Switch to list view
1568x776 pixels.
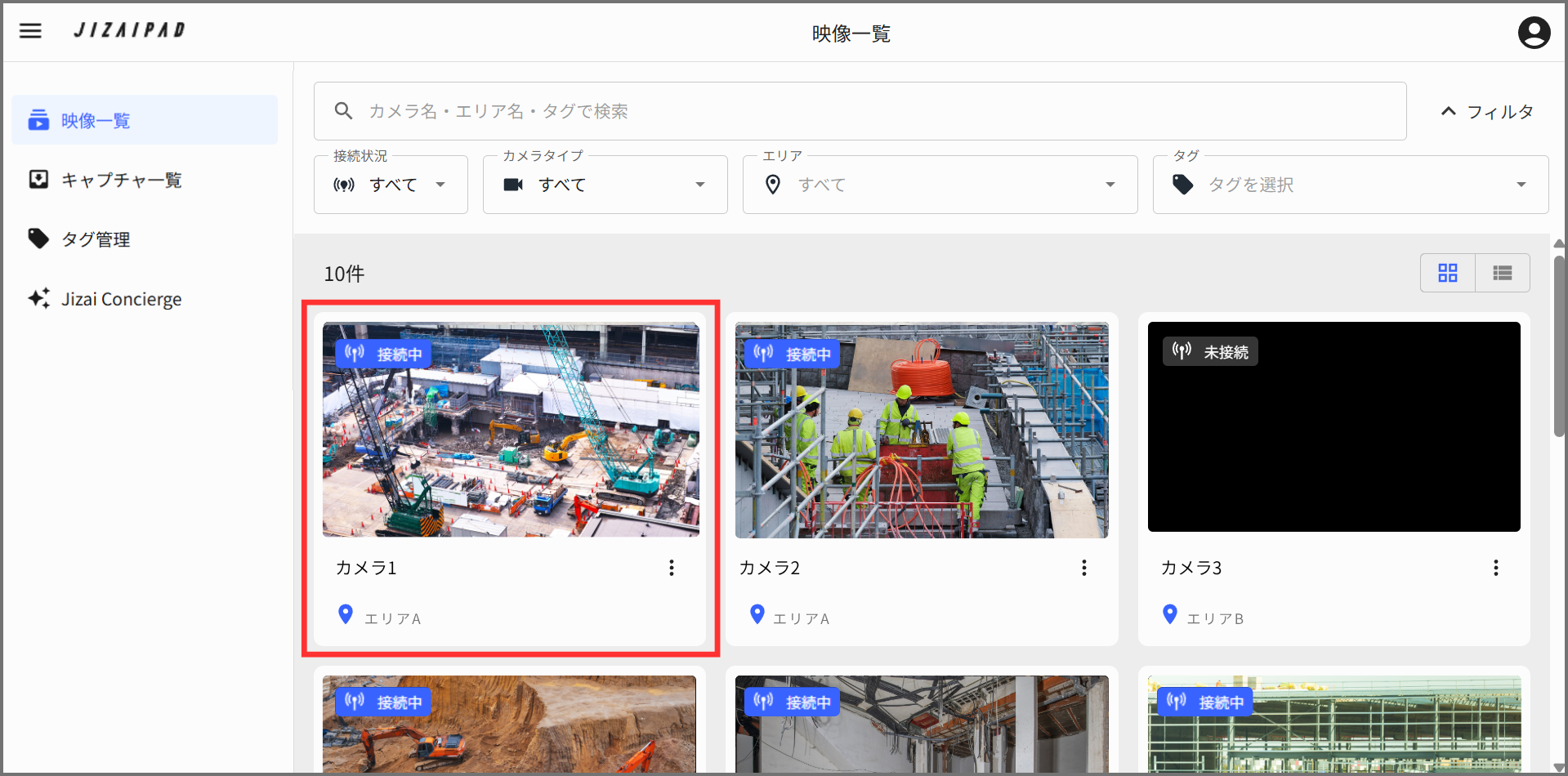(x=1503, y=273)
